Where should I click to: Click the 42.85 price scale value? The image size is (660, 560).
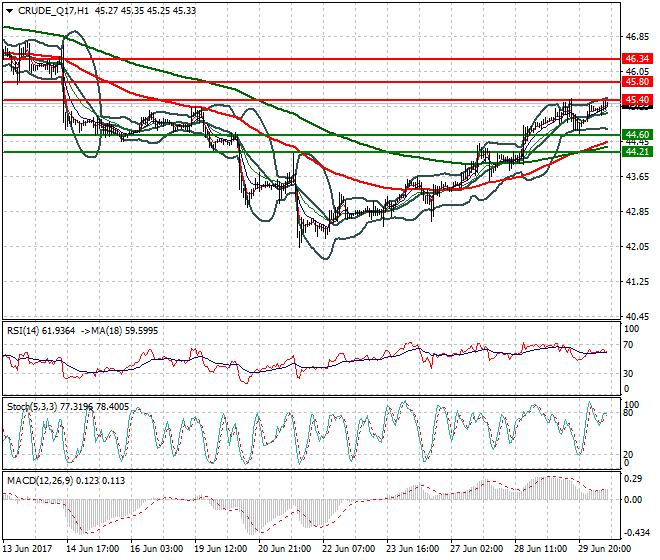click(x=637, y=211)
